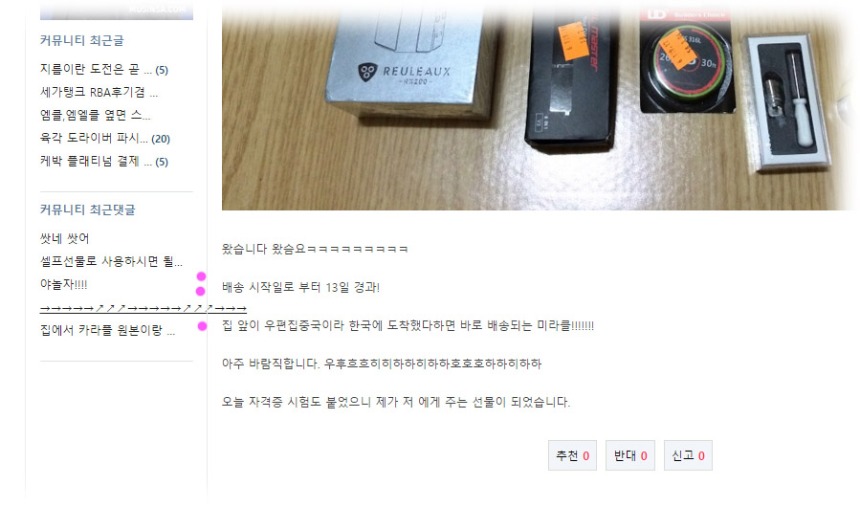
Task: Open the comment 셀프선물로 사용하시면 될
Action: click(x=111, y=261)
